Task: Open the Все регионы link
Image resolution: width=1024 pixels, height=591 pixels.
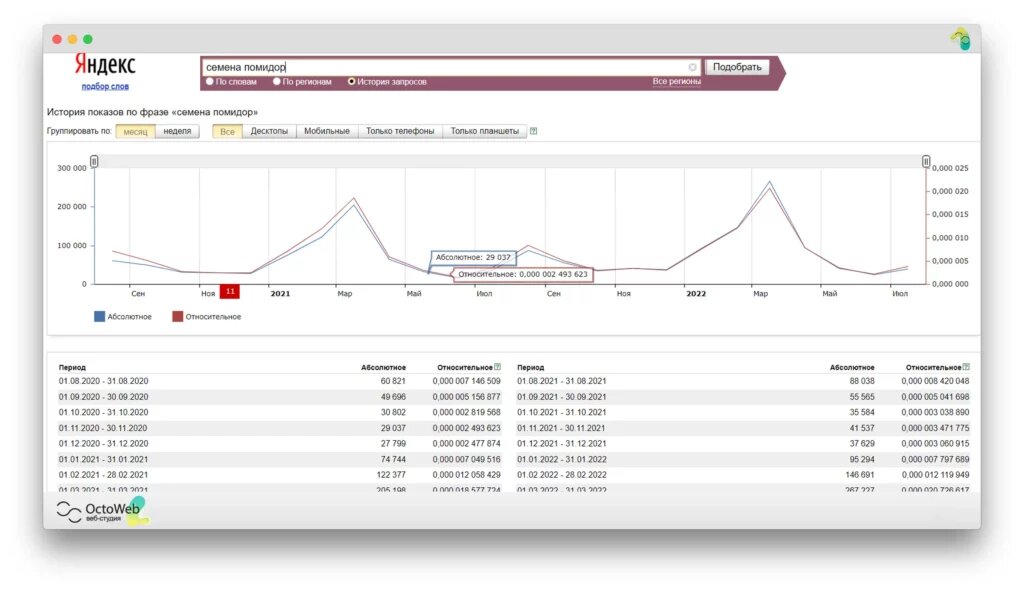Action: pyautogui.click(x=677, y=82)
